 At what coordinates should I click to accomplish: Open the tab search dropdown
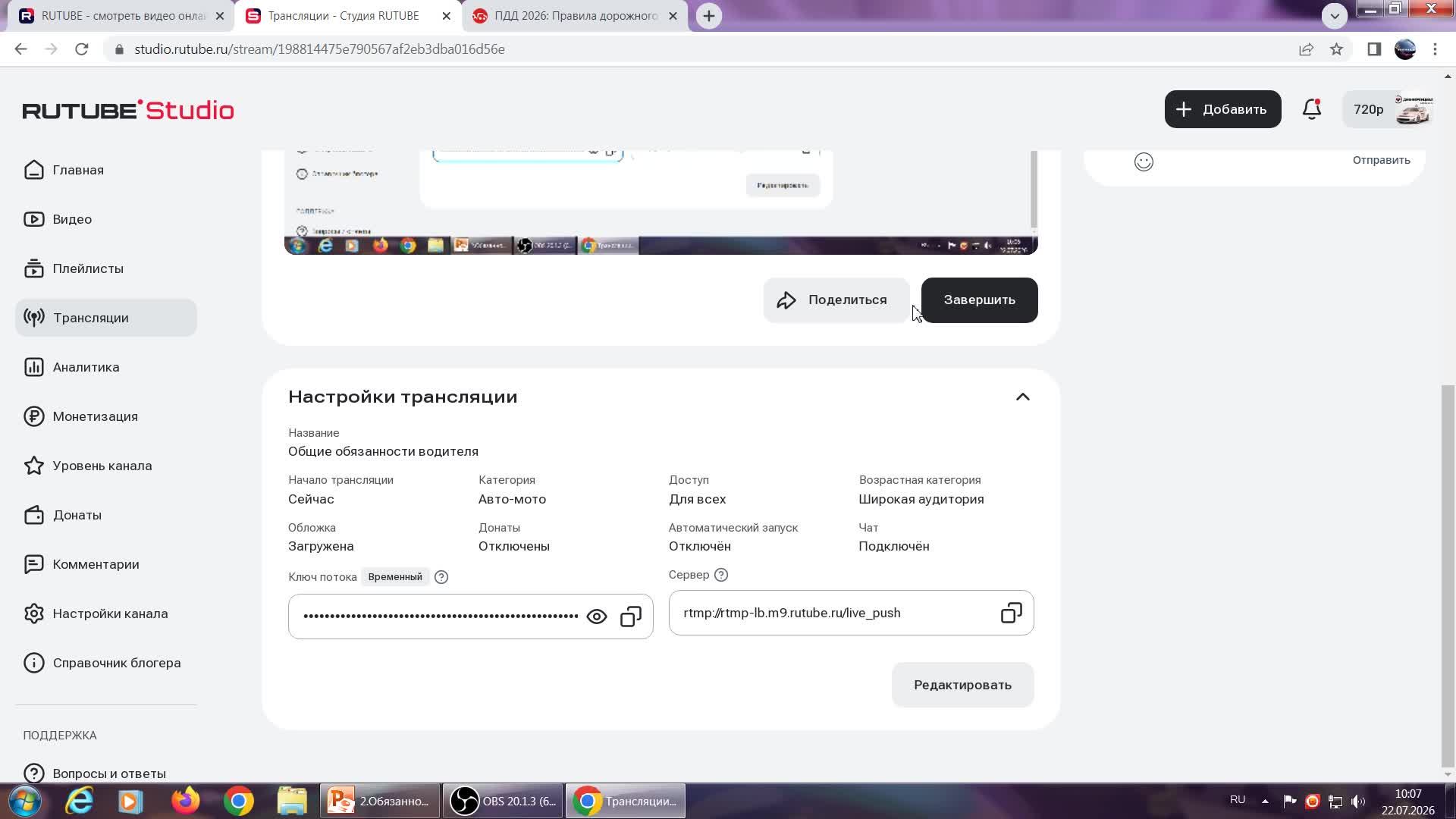[1335, 16]
